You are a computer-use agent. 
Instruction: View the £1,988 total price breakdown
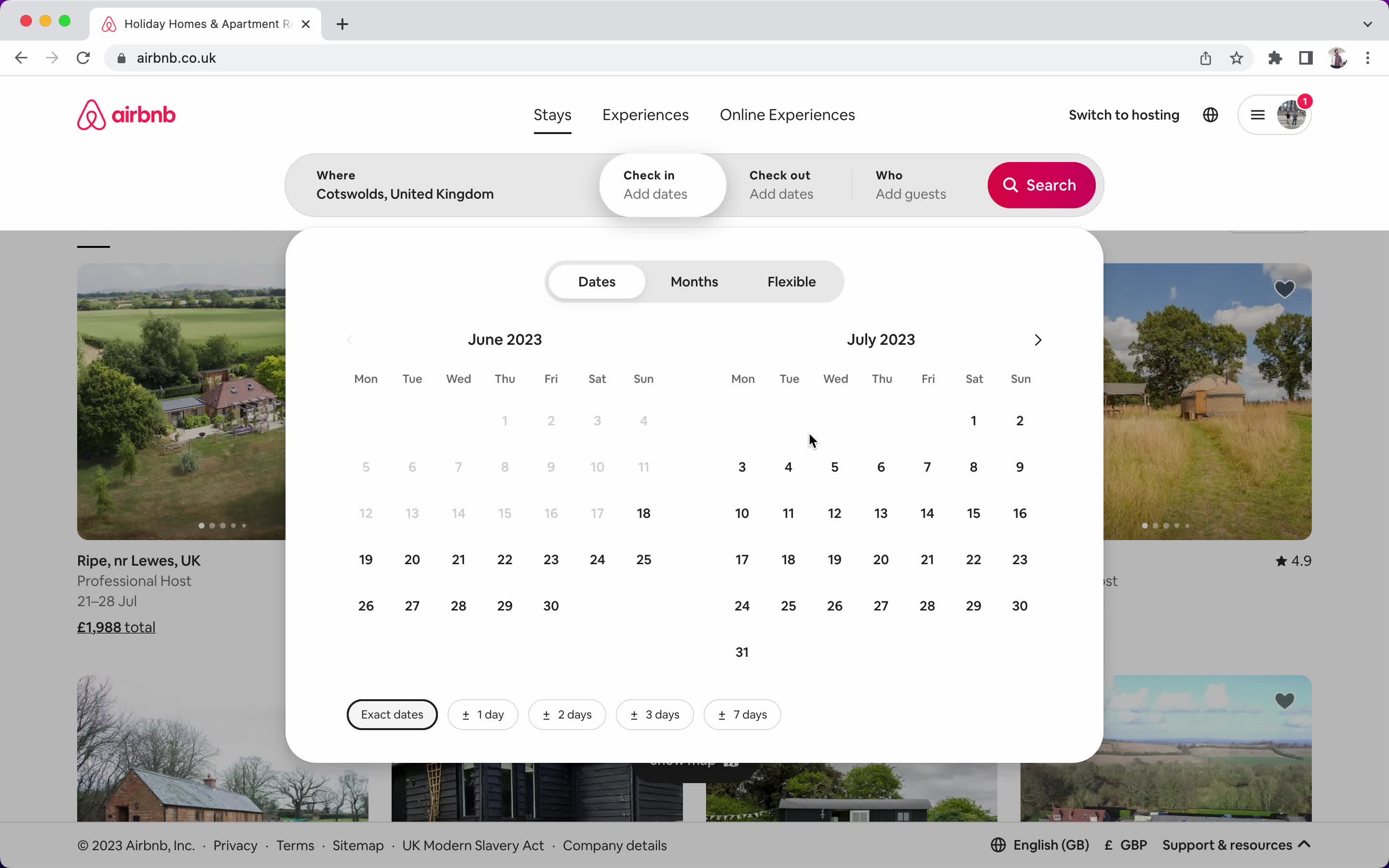tap(116, 627)
